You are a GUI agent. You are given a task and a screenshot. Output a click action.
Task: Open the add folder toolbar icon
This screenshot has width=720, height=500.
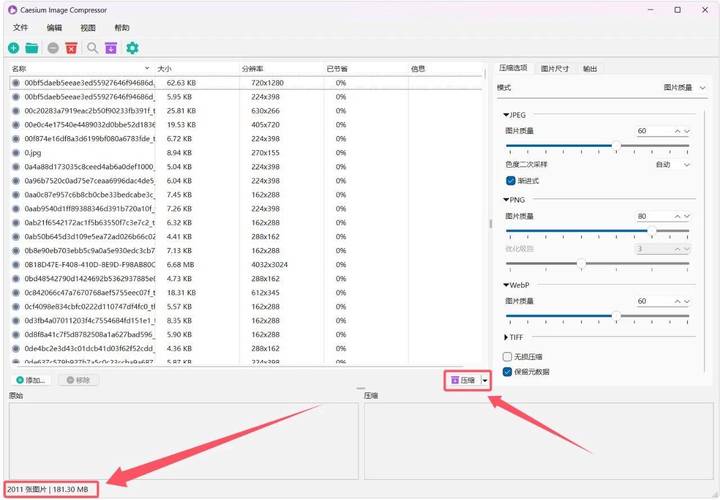pyautogui.click(x=32, y=48)
